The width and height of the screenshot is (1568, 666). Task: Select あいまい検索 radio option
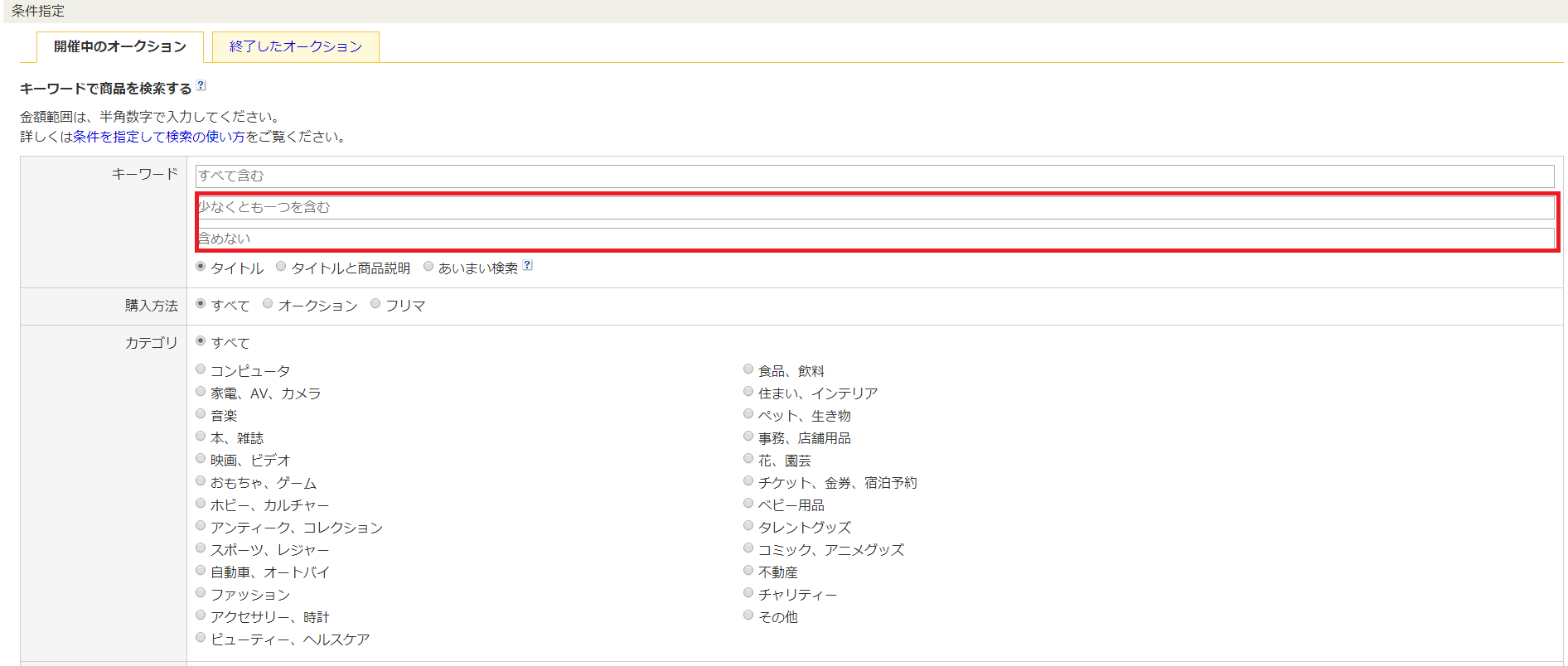pyautogui.click(x=428, y=267)
